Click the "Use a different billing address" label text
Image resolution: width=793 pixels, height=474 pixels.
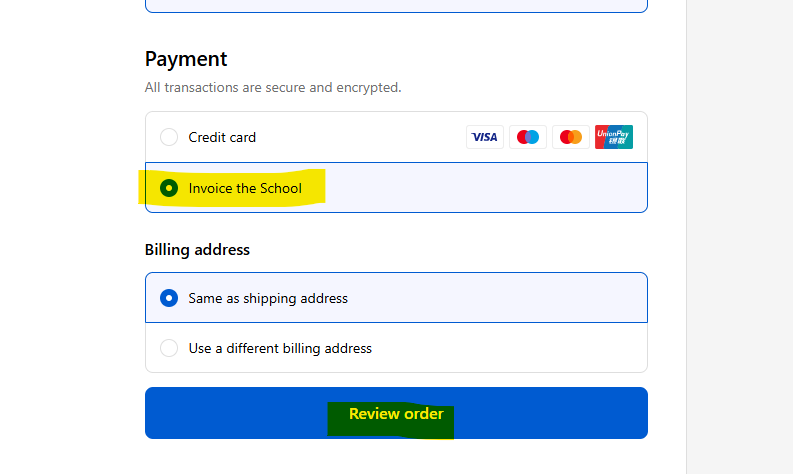[x=280, y=348]
